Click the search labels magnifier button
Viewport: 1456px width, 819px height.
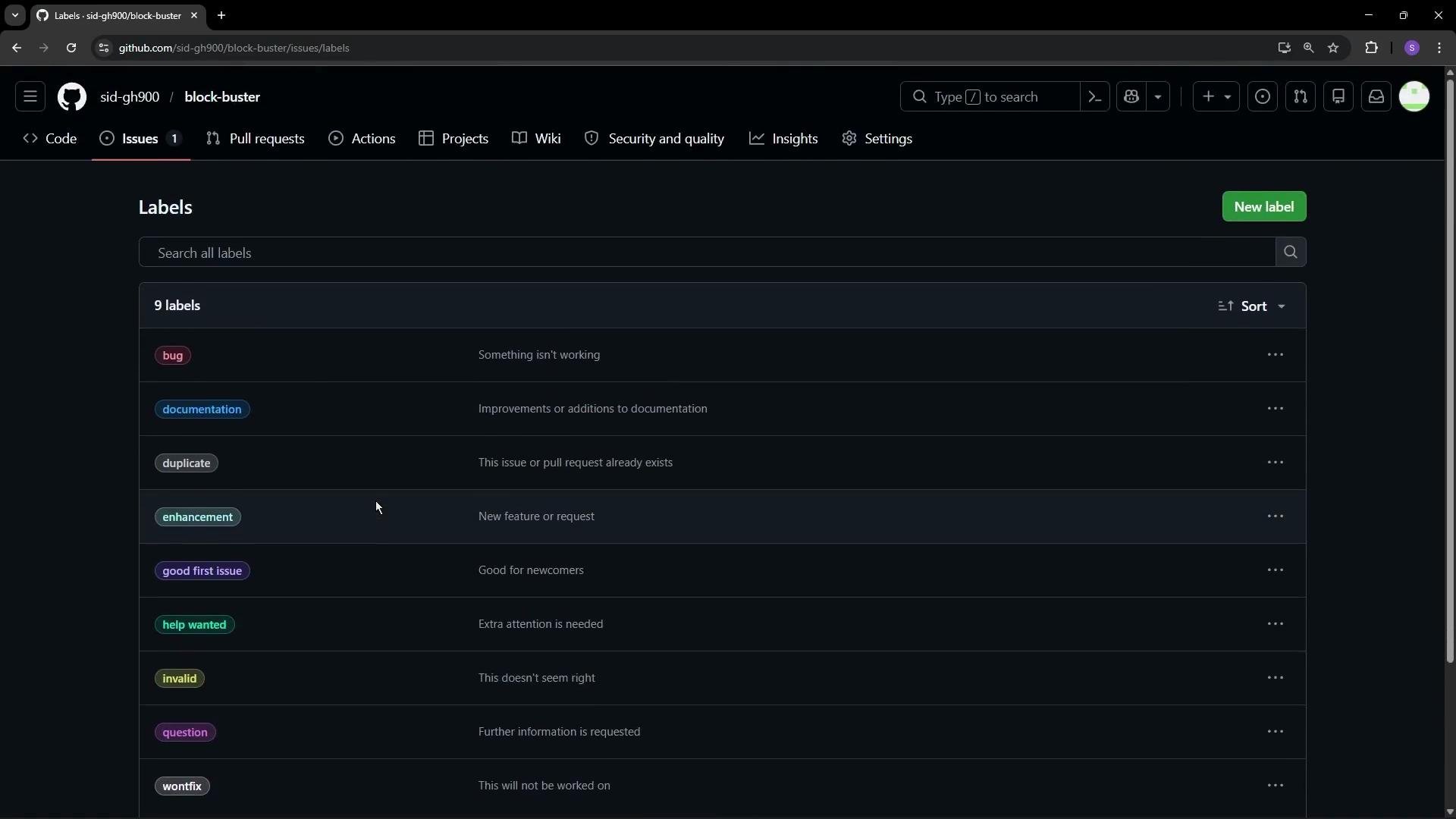[1291, 252]
